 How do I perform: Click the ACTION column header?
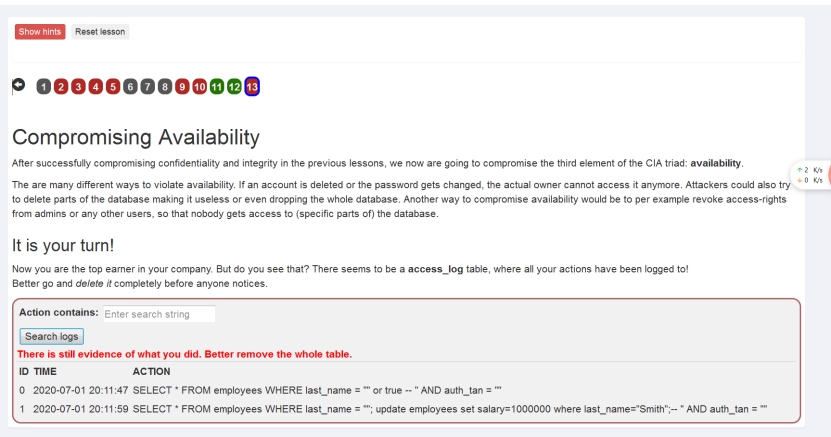pyautogui.click(x=152, y=372)
